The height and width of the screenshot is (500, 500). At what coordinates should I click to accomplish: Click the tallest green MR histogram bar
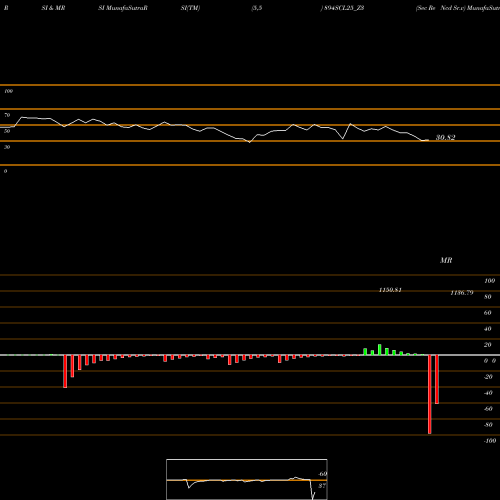click(380, 350)
